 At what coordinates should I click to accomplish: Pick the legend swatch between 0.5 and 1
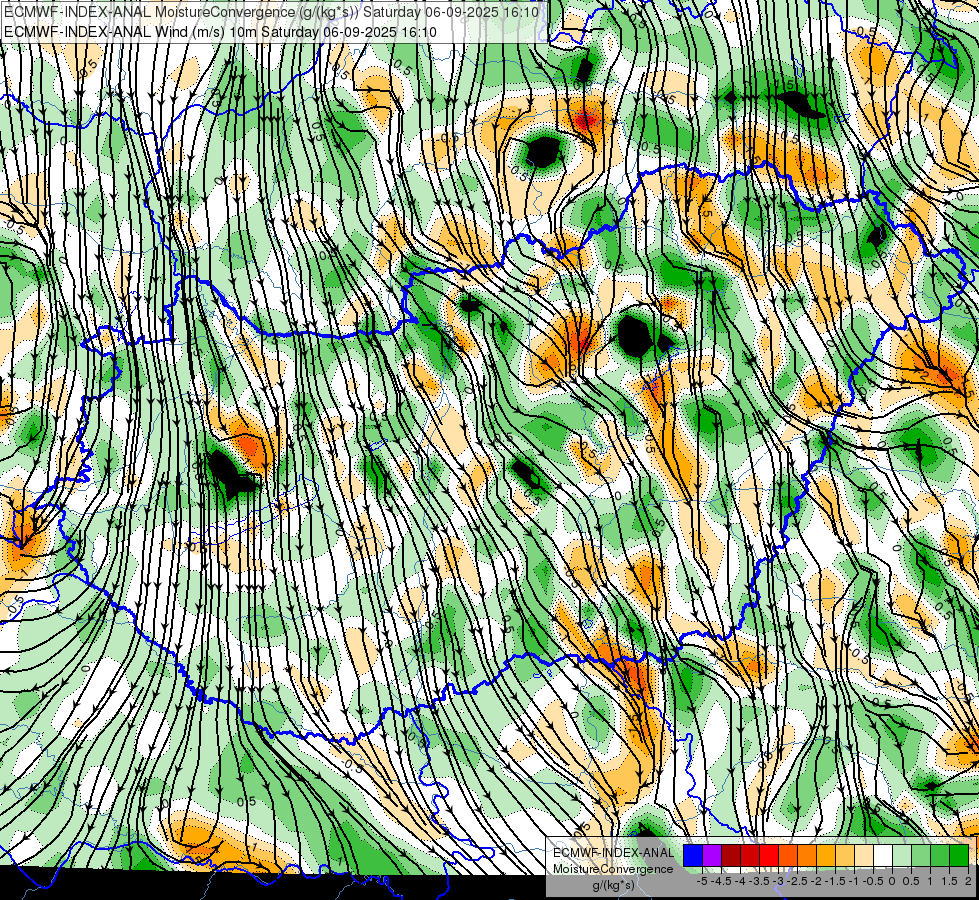[921, 855]
